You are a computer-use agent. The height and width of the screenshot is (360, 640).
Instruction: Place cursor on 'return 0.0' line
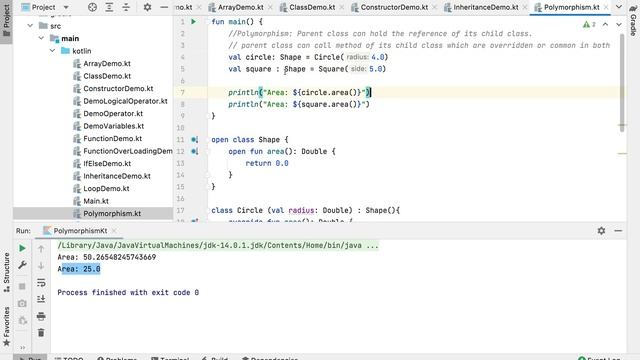[x=267, y=163]
